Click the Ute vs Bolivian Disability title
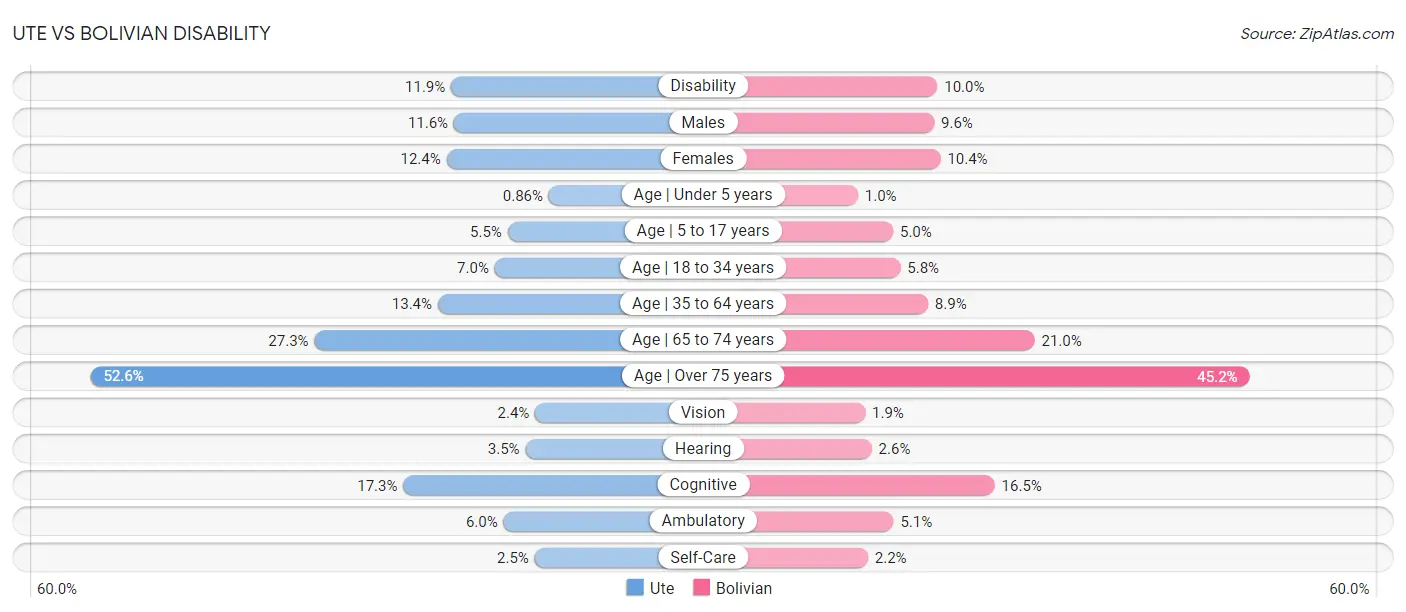Viewport: 1406px width, 612px height. pyautogui.click(x=141, y=33)
